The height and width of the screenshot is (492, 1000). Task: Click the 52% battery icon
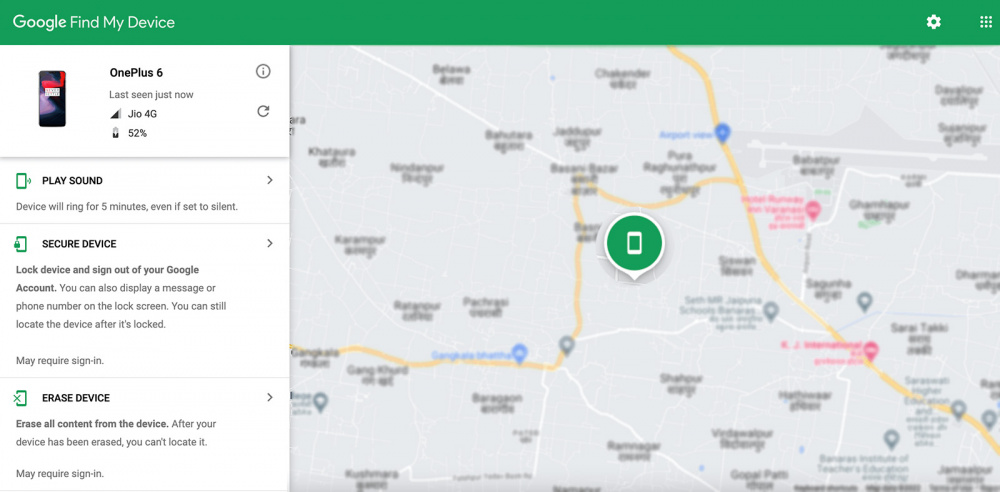pyautogui.click(x=115, y=133)
